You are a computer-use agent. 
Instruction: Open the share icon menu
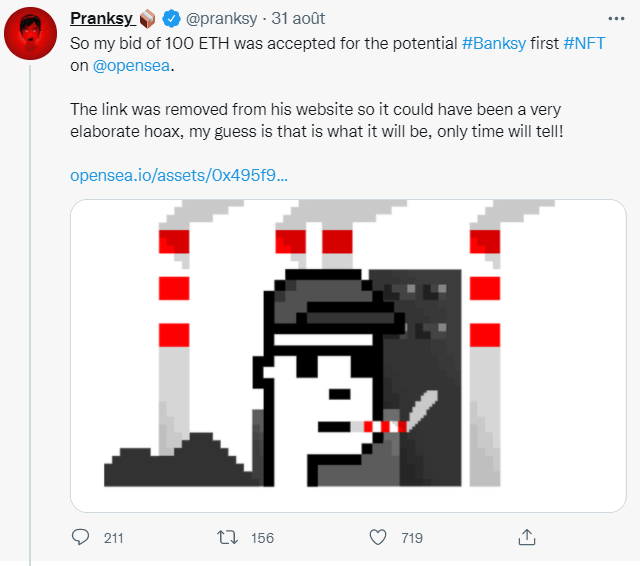point(526,538)
